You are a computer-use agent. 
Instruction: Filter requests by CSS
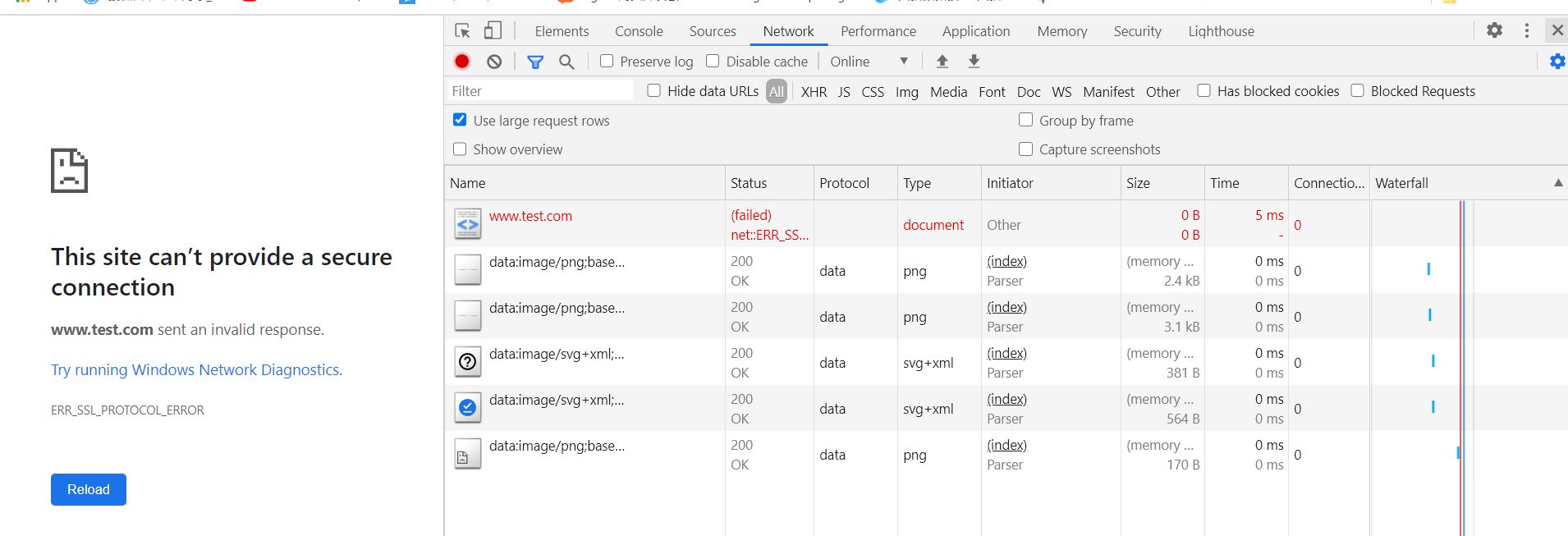pos(873,92)
